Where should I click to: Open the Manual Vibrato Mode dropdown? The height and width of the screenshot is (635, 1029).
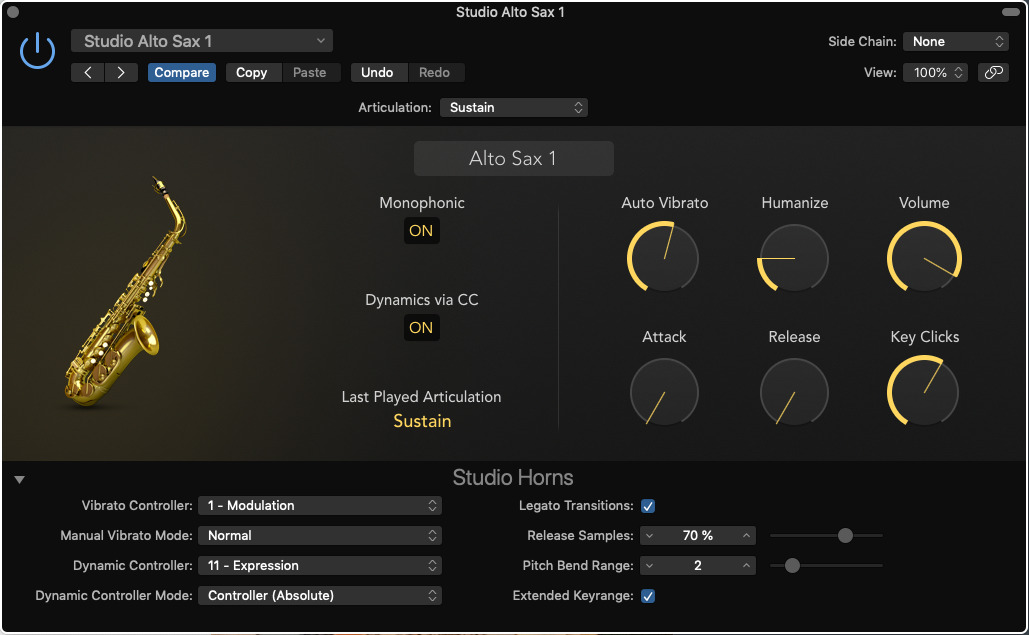320,535
